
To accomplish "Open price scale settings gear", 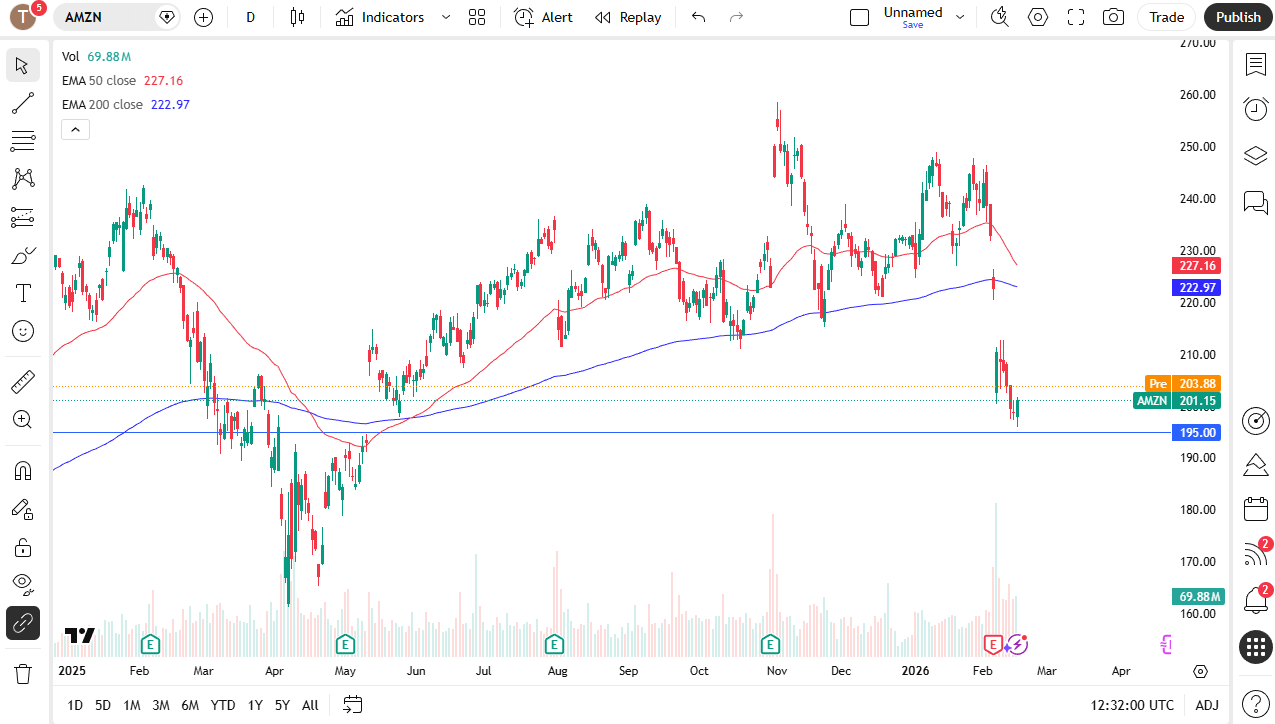I will [1201, 671].
